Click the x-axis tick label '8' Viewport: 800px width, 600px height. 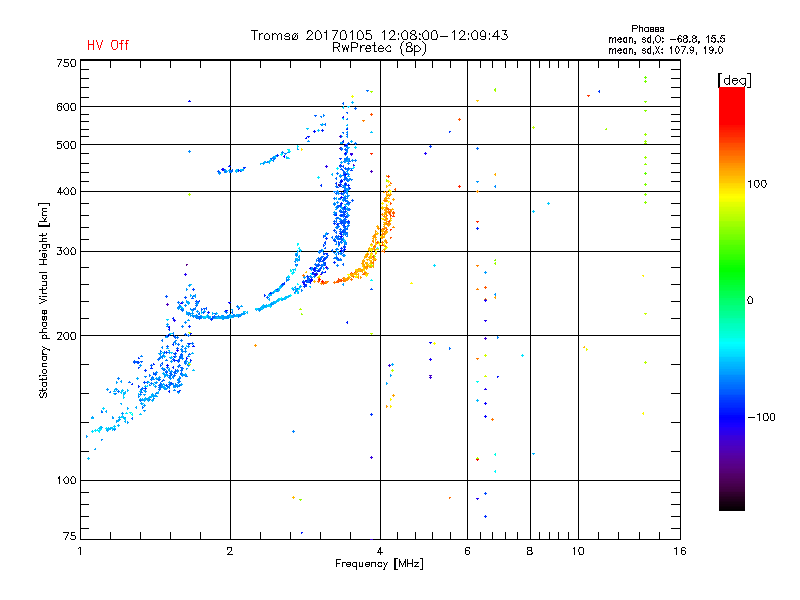(x=530, y=551)
